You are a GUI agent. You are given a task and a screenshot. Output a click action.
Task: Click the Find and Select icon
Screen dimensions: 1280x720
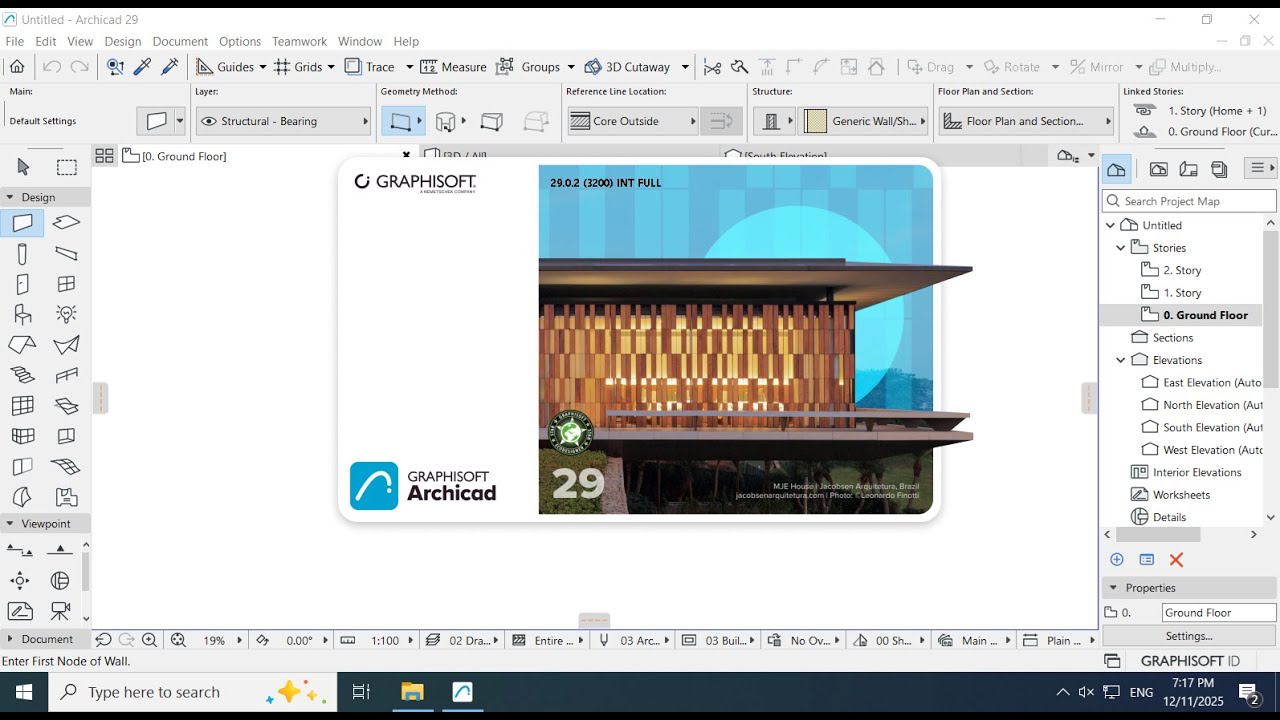tap(115, 67)
